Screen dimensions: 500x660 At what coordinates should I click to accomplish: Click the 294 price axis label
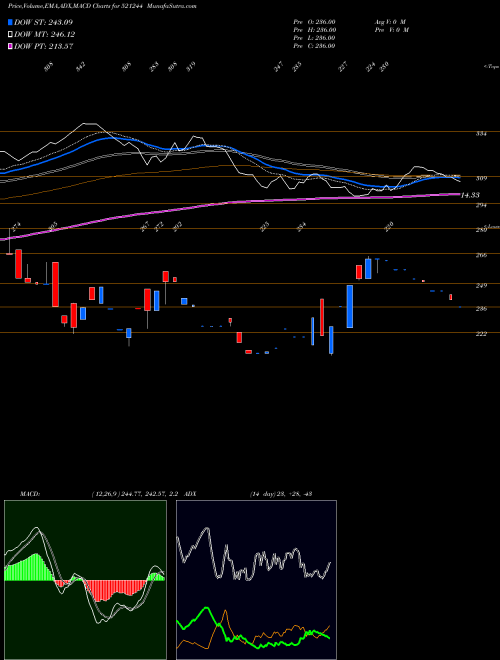[481, 205]
